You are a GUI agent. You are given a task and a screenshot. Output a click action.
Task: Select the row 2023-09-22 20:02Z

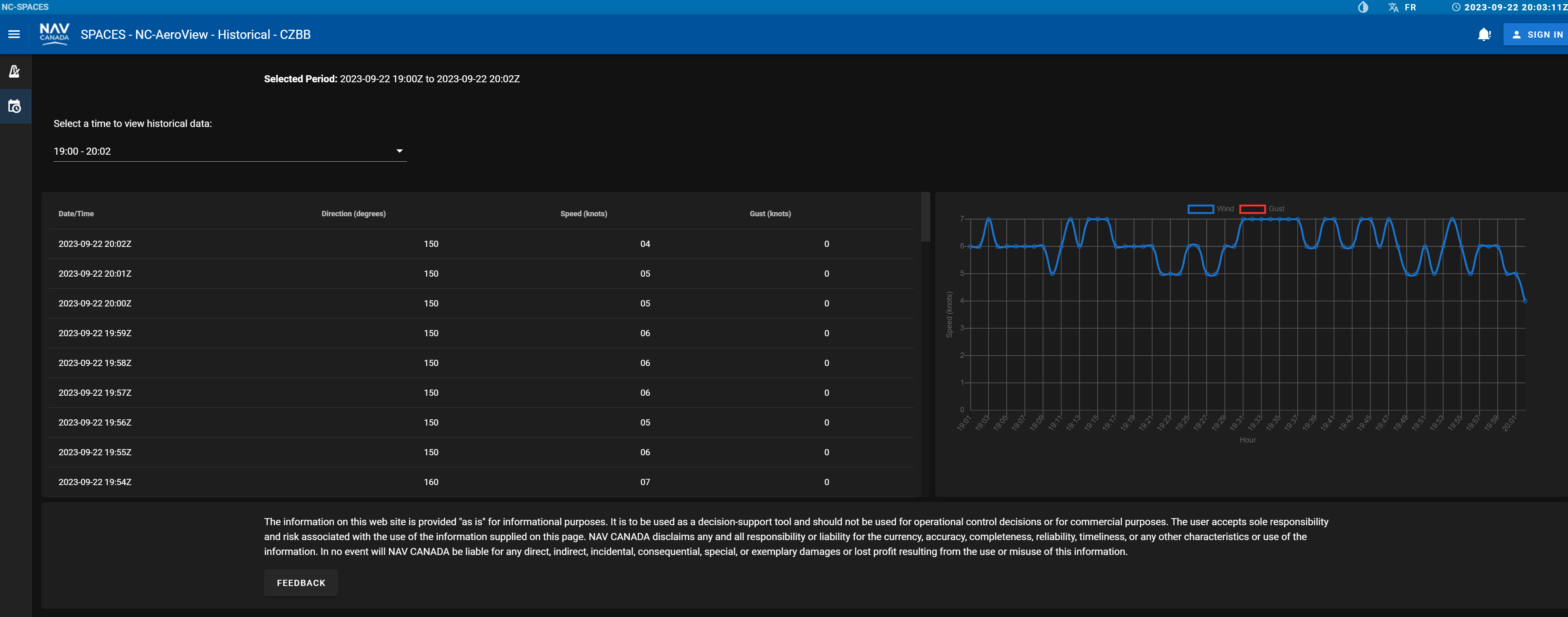tap(481, 244)
